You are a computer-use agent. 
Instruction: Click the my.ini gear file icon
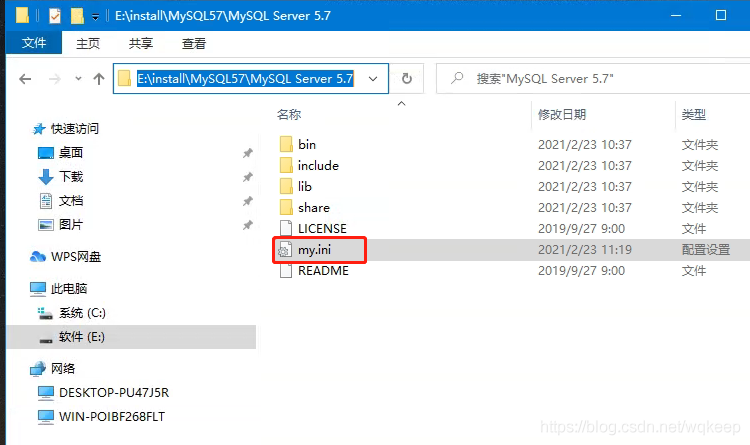tap(285, 250)
